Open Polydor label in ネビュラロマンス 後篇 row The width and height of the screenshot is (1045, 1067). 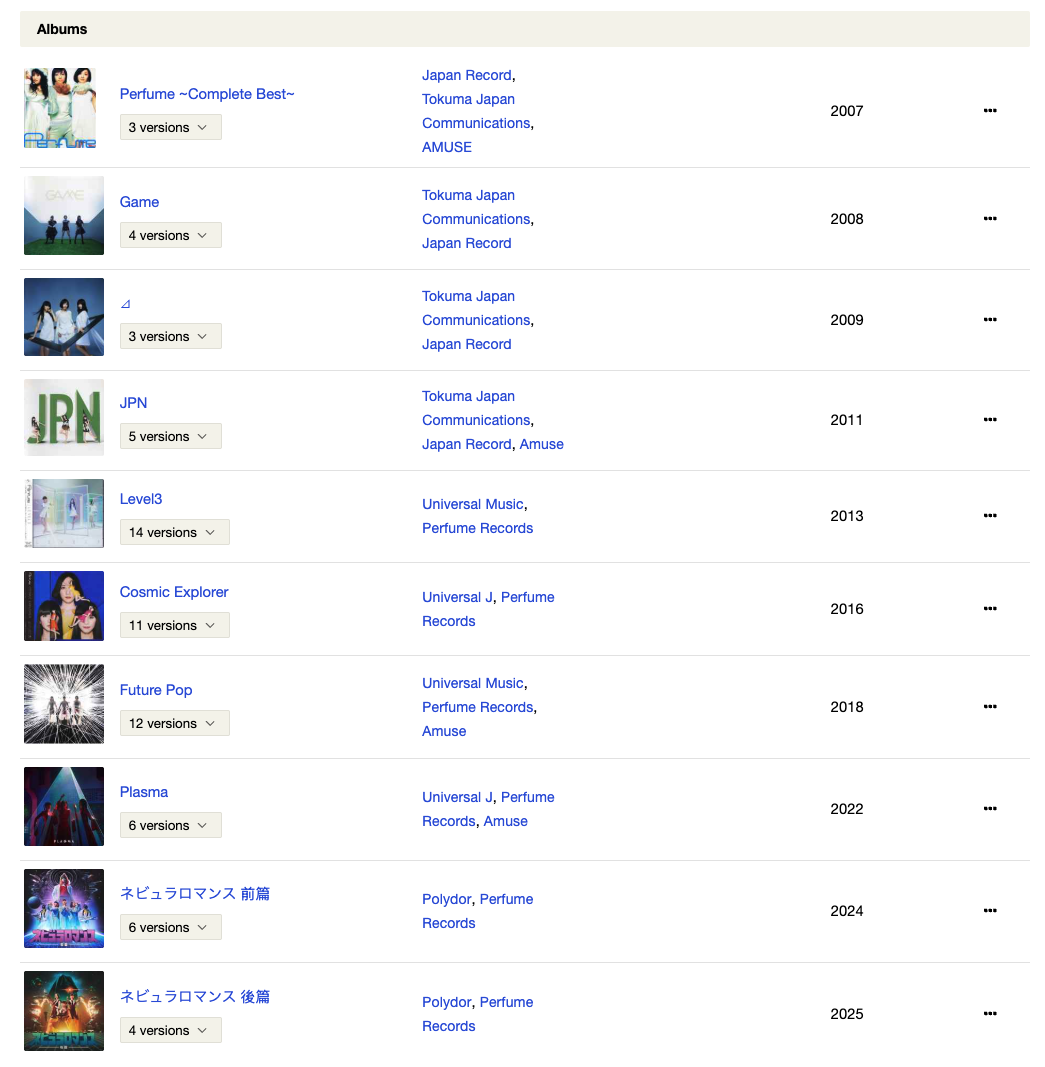446,1002
